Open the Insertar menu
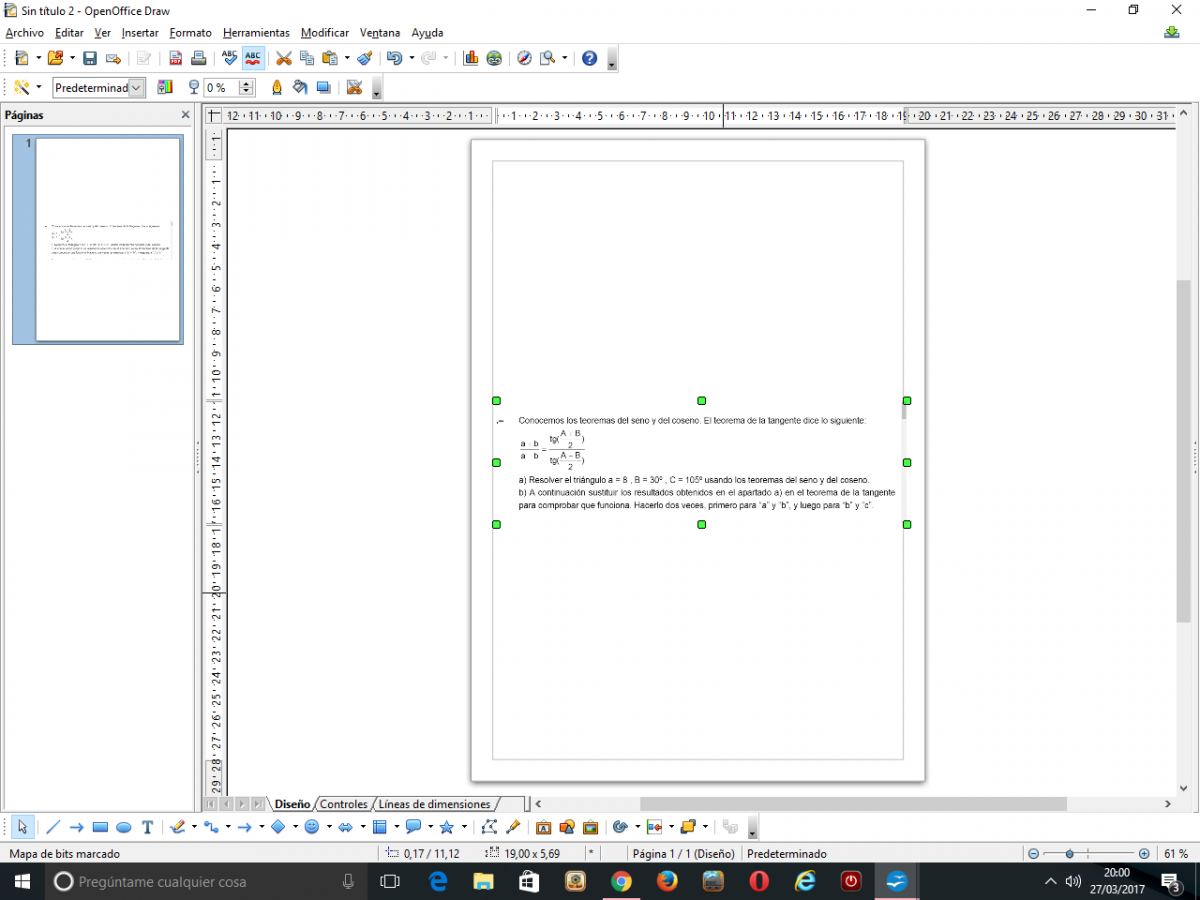Image resolution: width=1200 pixels, height=900 pixels. (x=140, y=33)
